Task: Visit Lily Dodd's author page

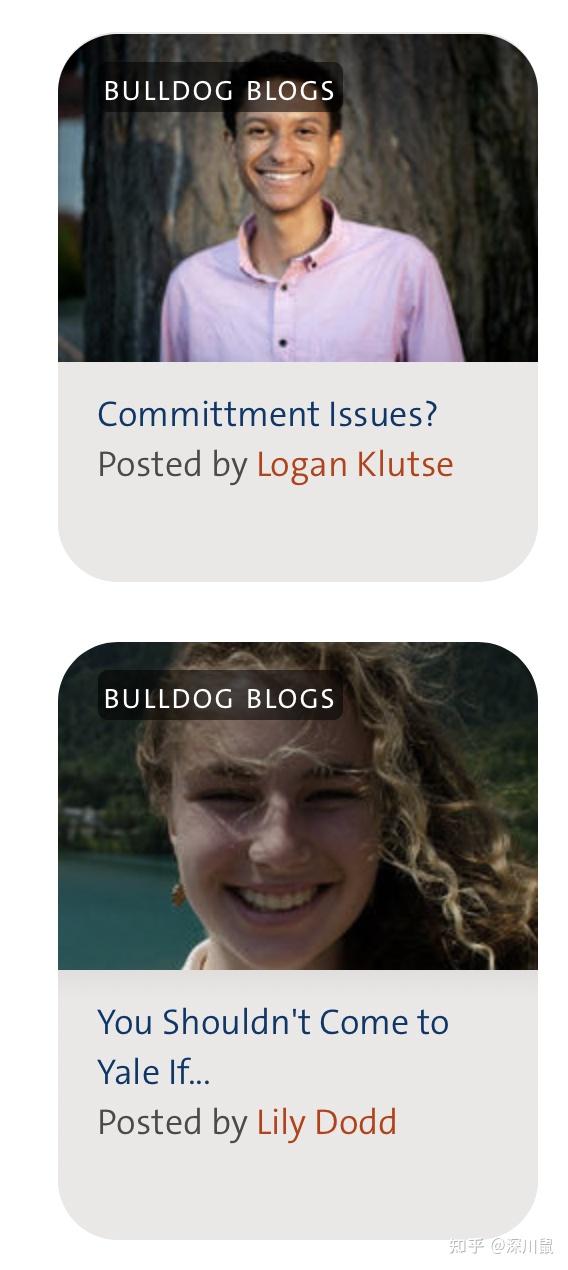Action: pos(327,1122)
